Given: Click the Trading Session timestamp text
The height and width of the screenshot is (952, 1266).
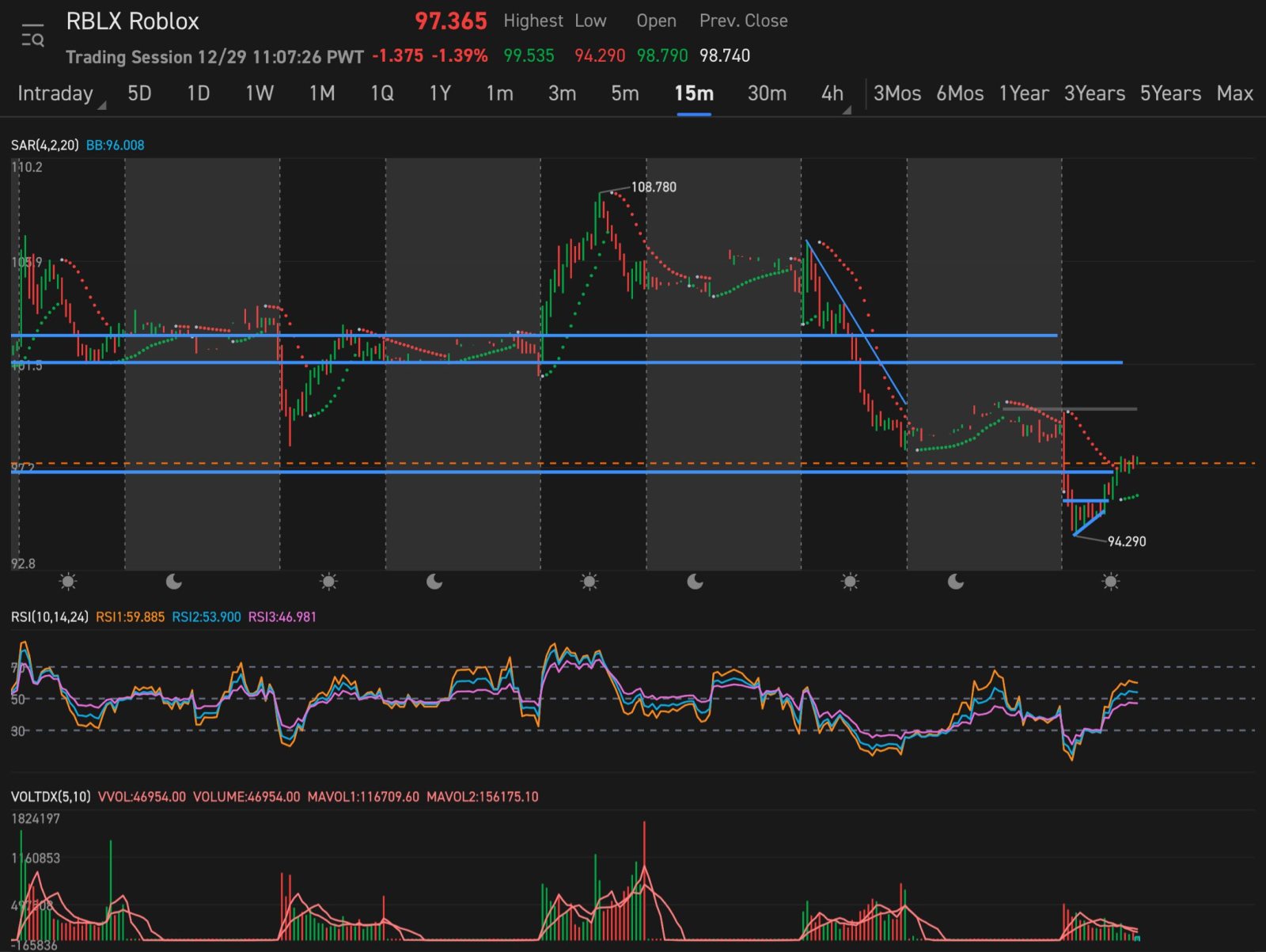Looking at the screenshot, I should [214, 57].
